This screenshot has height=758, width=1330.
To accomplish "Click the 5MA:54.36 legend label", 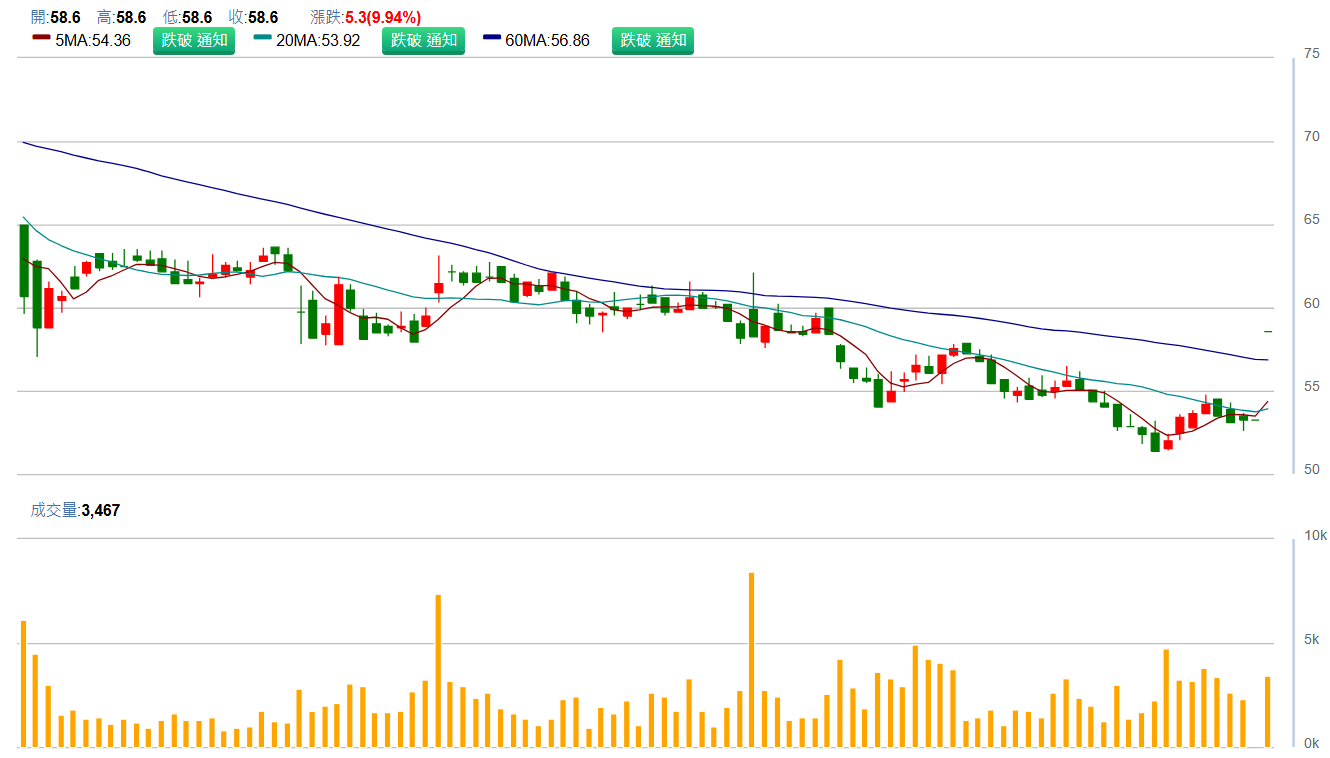I will 93,40.
